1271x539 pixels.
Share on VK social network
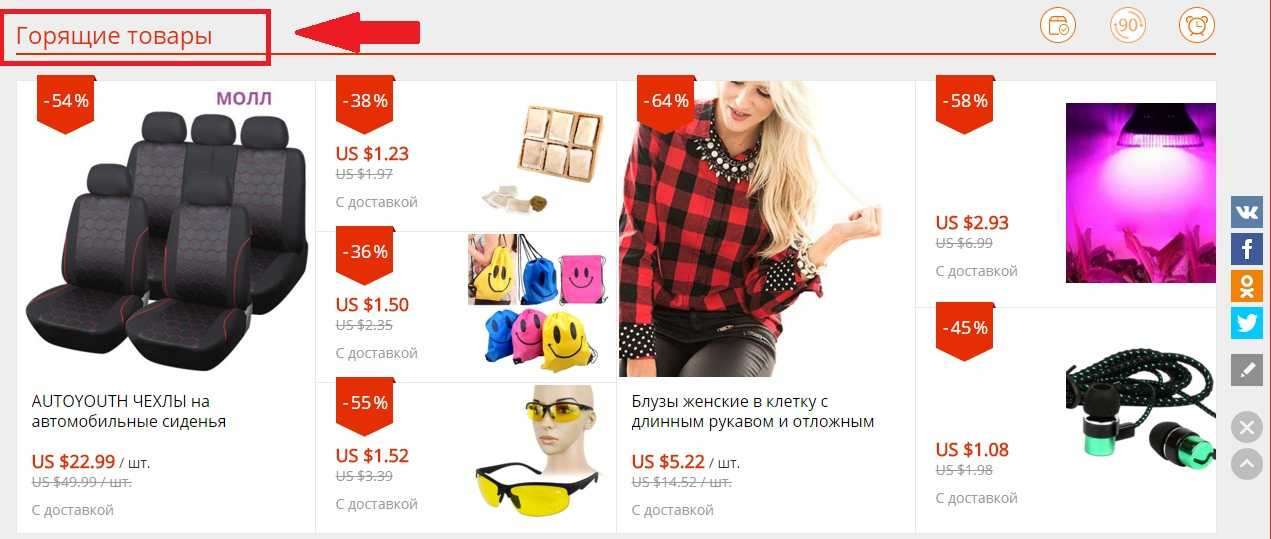[x=1246, y=211]
